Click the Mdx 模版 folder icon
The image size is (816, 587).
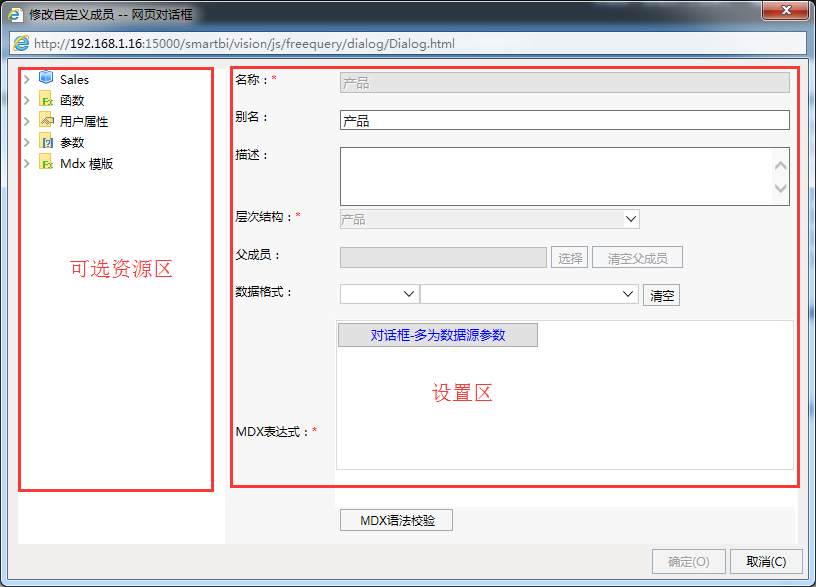pos(46,163)
